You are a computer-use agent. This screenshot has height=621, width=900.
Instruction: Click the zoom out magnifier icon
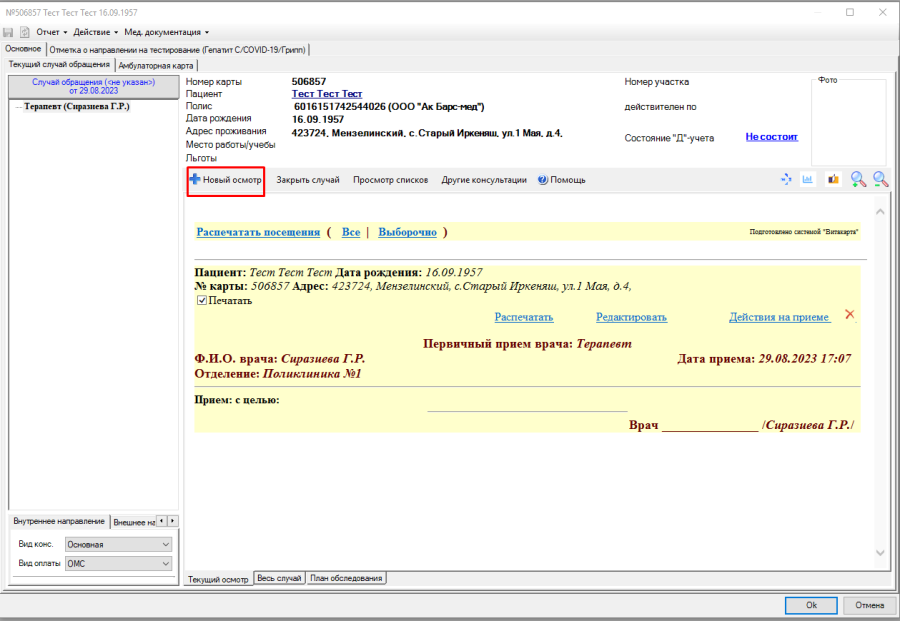pyautogui.click(x=880, y=180)
